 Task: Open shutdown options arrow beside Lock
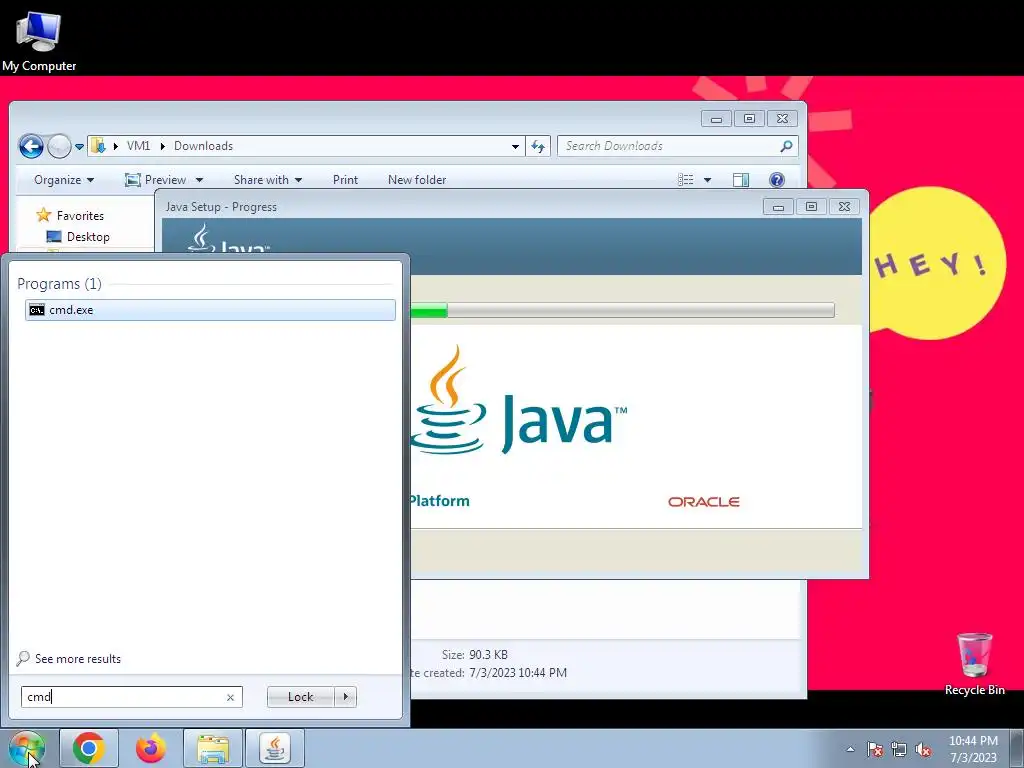[x=345, y=697]
